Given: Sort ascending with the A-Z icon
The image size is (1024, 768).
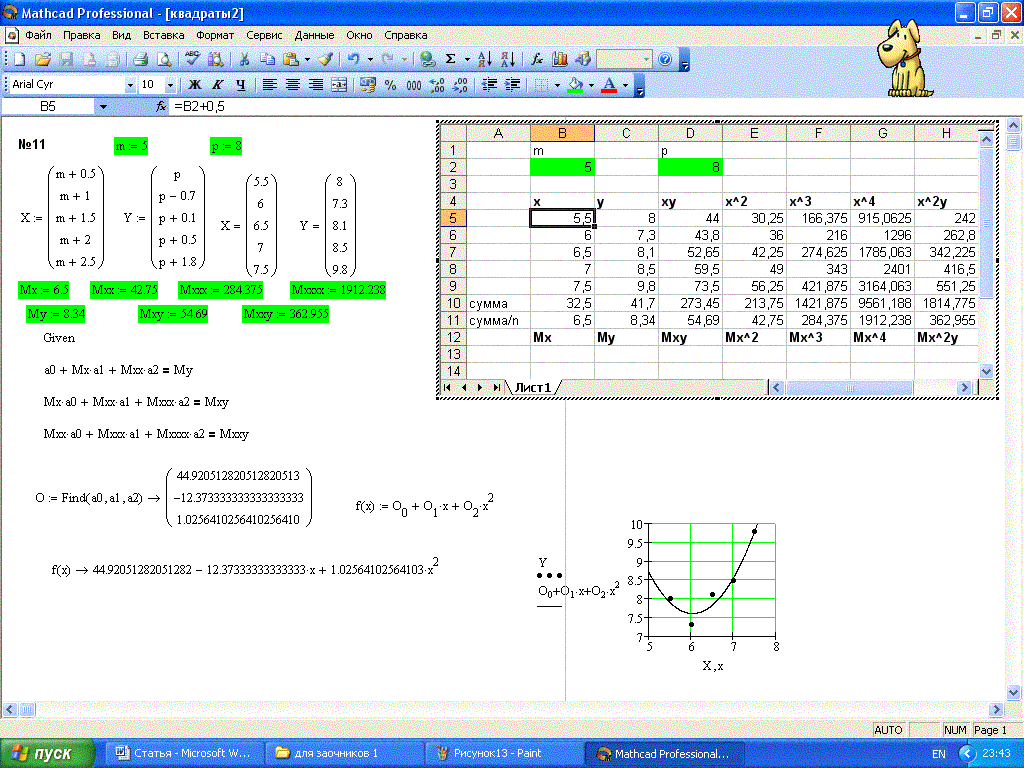Looking at the screenshot, I should 484,60.
